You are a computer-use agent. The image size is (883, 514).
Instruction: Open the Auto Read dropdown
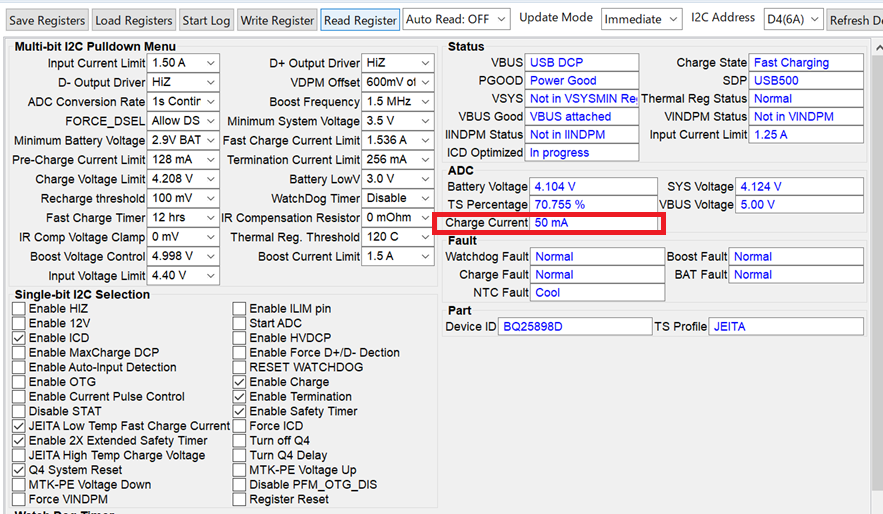pyautogui.click(x=456, y=19)
